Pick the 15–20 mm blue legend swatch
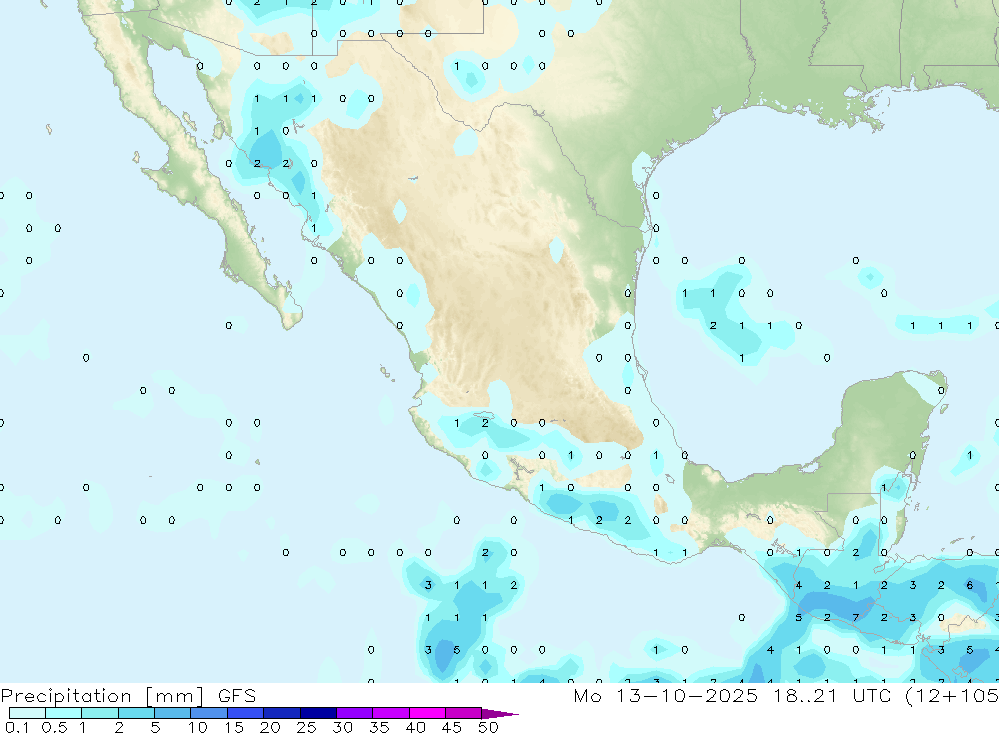1000x733 pixels. tap(246, 713)
